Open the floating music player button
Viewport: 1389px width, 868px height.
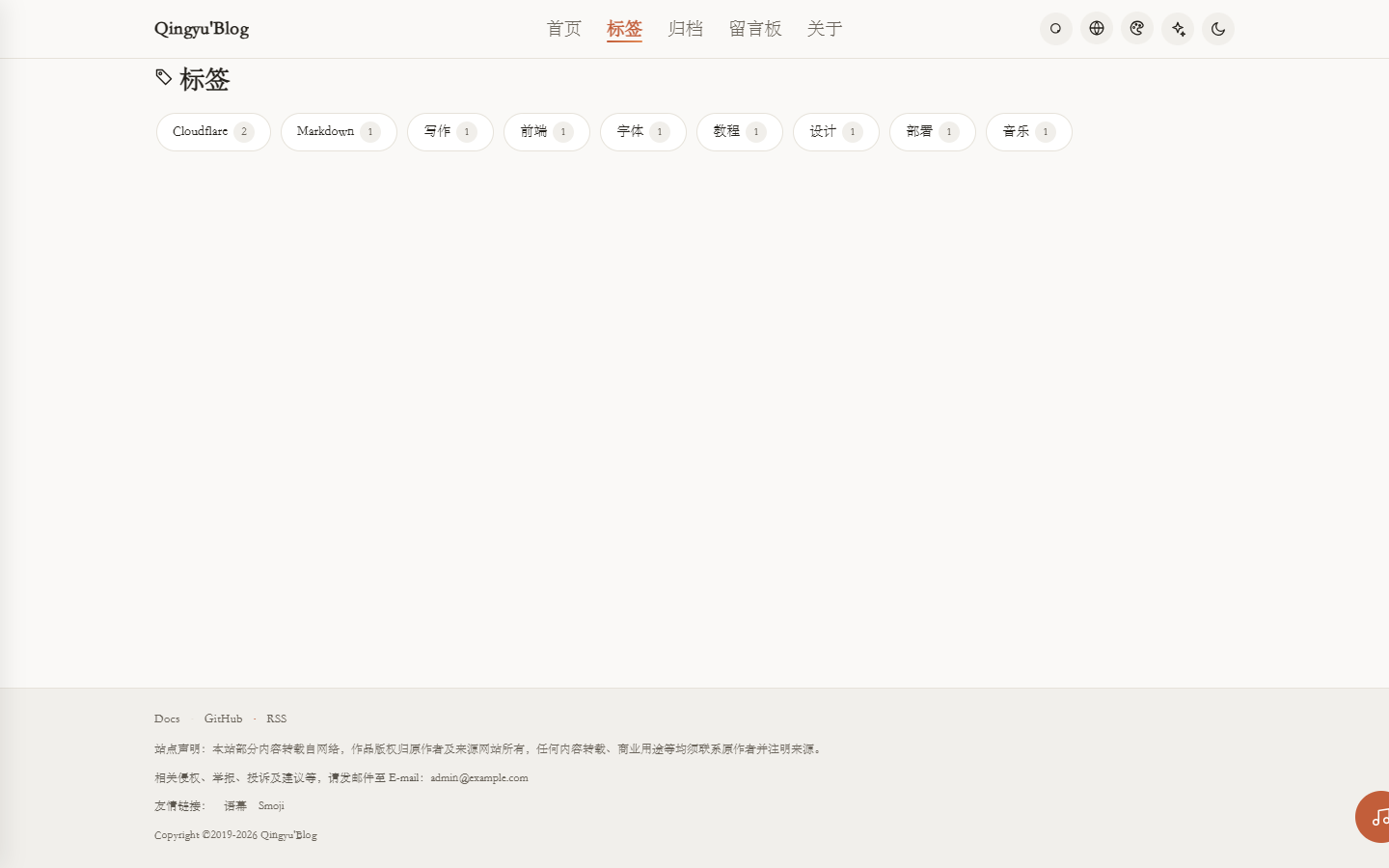(1375, 817)
